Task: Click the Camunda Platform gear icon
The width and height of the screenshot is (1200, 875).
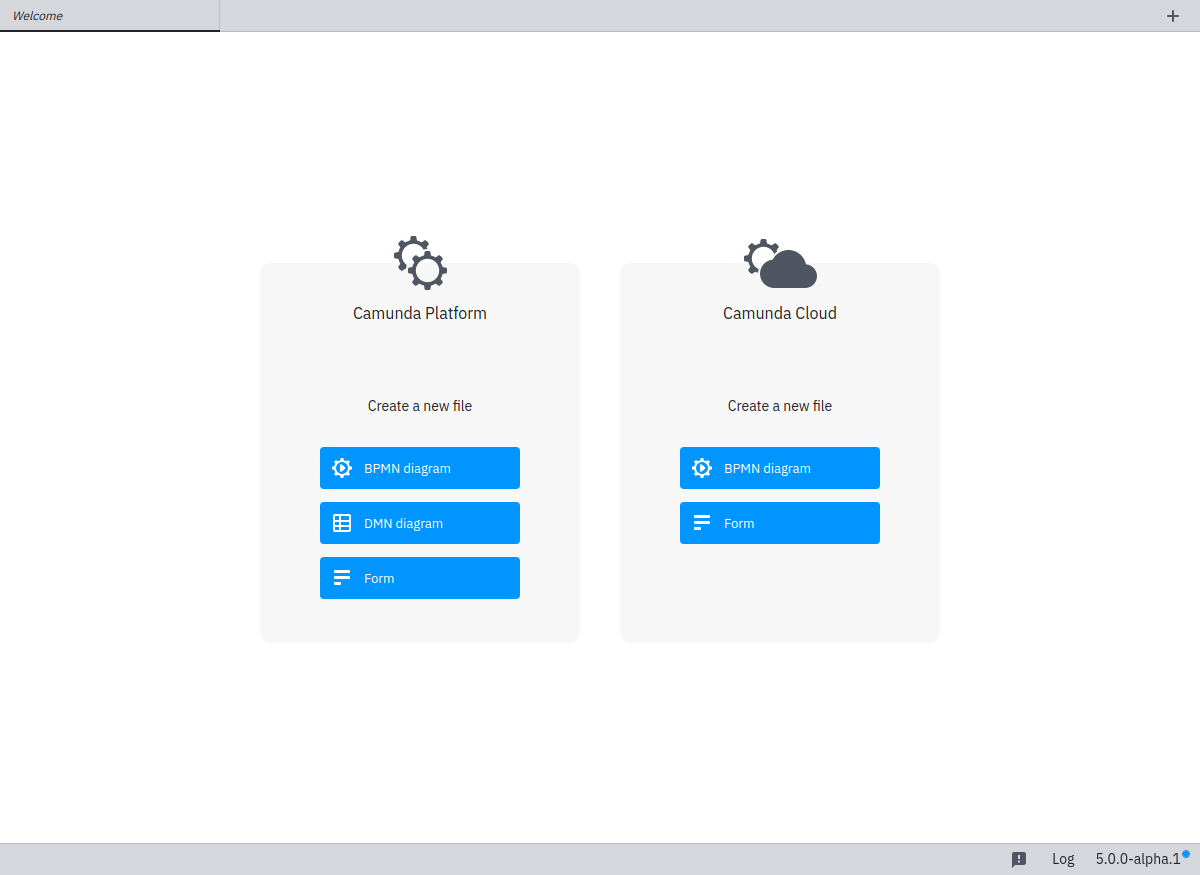Action: click(x=419, y=263)
